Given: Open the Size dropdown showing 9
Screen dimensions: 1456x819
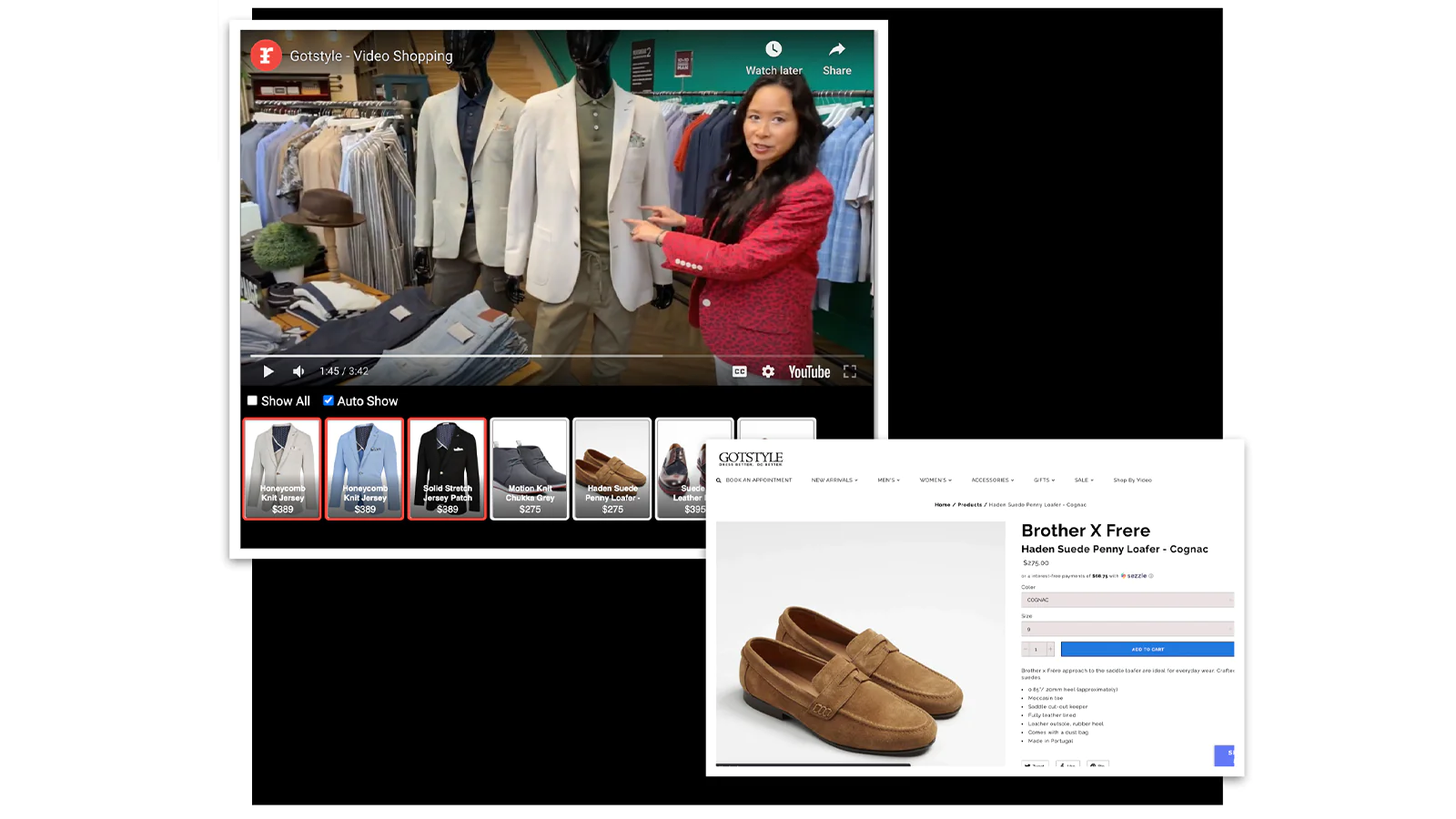Looking at the screenshot, I should point(1127,629).
